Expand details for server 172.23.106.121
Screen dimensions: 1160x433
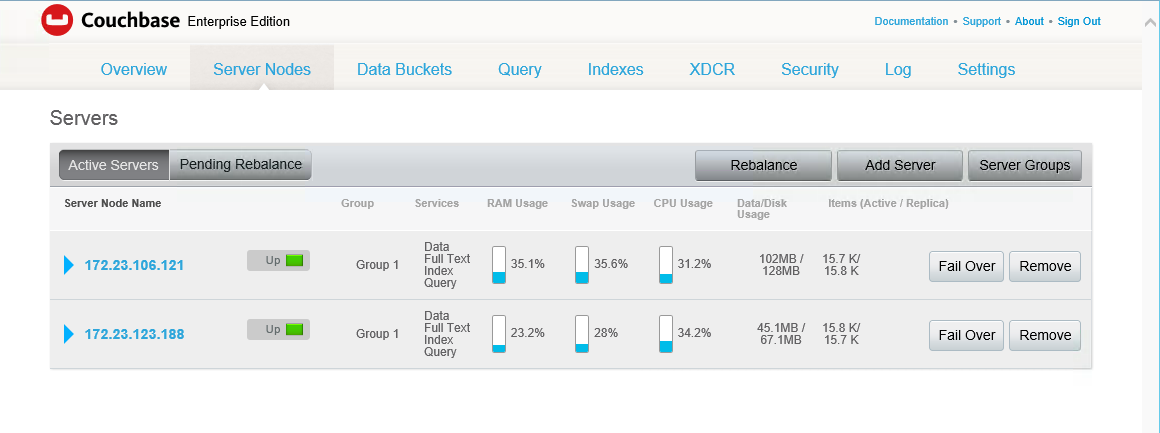coord(69,265)
